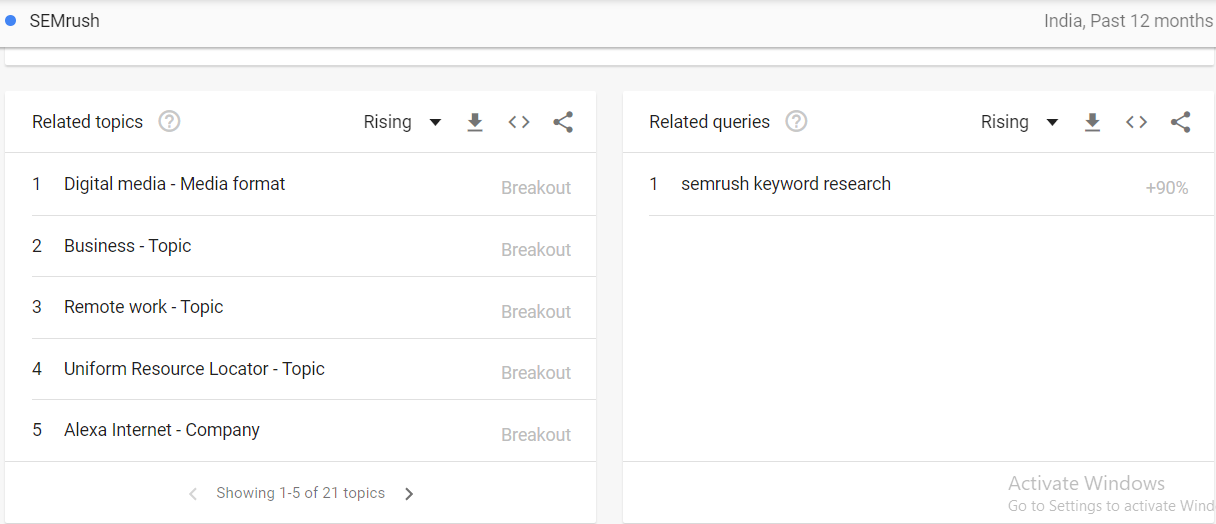Download Related queries data as CSV
This screenshot has width=1216, height=524.
1093,122
